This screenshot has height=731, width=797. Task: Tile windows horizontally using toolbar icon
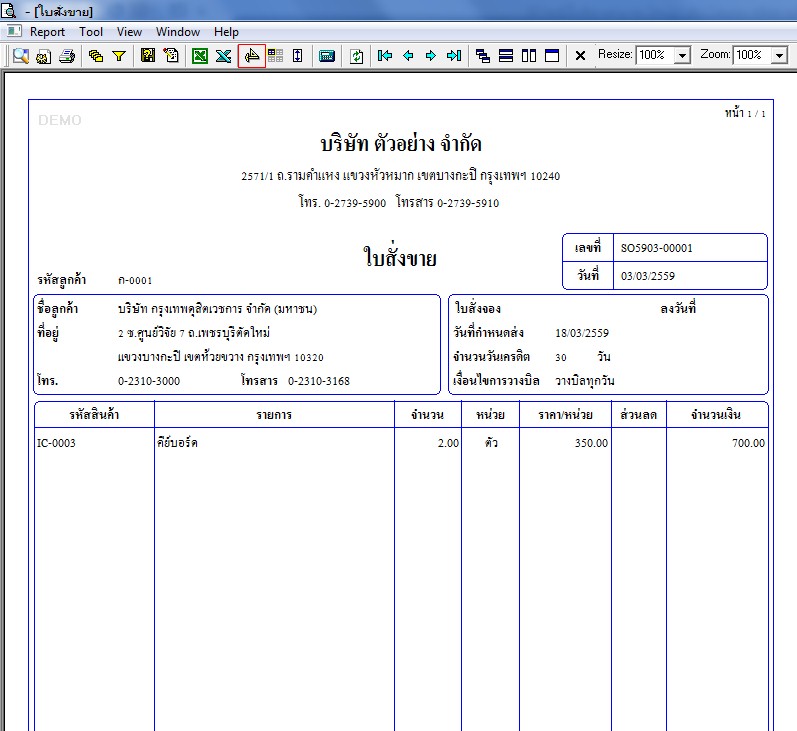tap(506, 56)
